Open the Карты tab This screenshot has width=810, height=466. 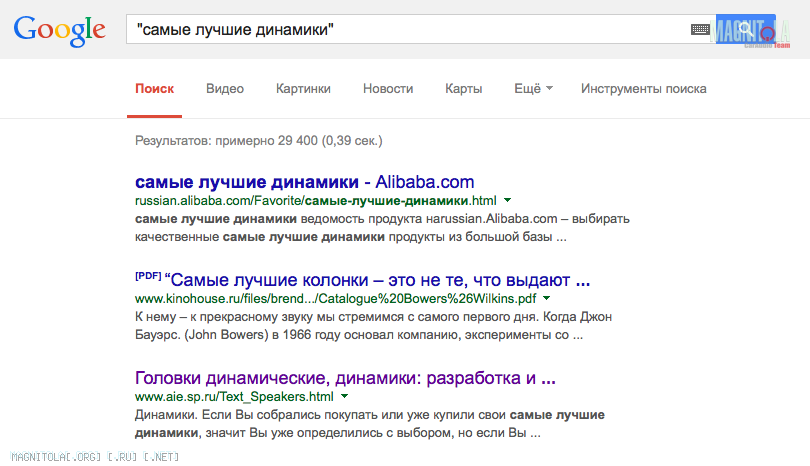pyautogui.click(x=463, y=89)
